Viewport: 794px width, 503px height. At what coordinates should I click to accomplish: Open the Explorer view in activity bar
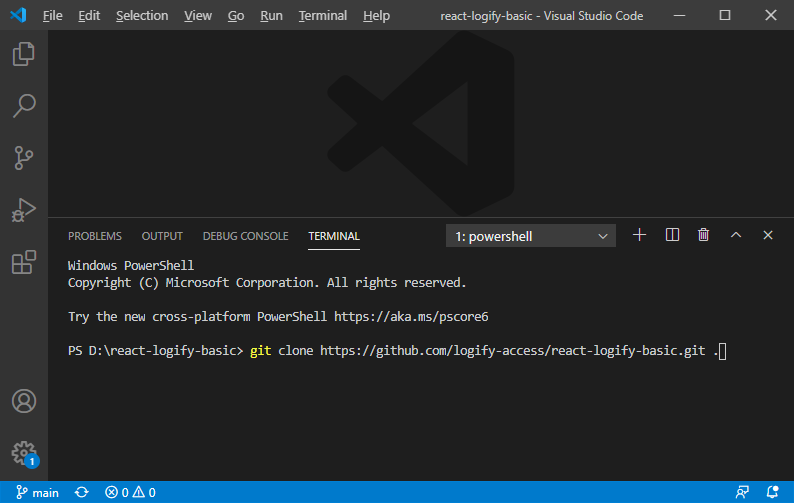(24, 54)
